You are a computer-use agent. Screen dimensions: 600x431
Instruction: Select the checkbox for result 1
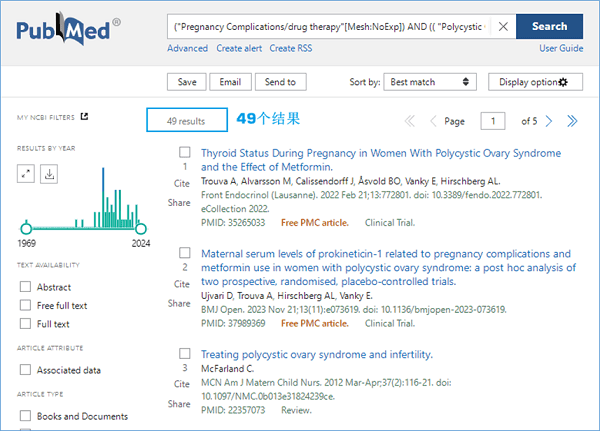pos(185,152)
